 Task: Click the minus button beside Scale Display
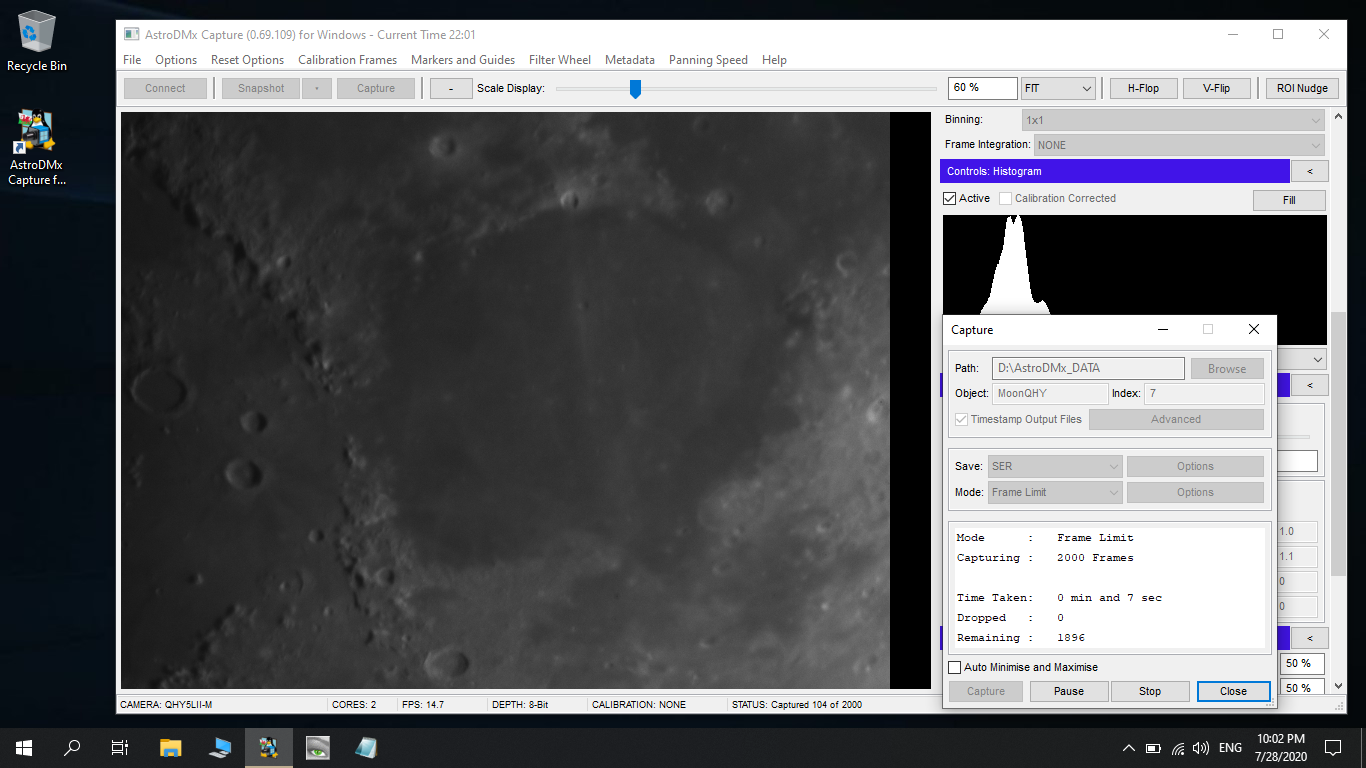452,88
